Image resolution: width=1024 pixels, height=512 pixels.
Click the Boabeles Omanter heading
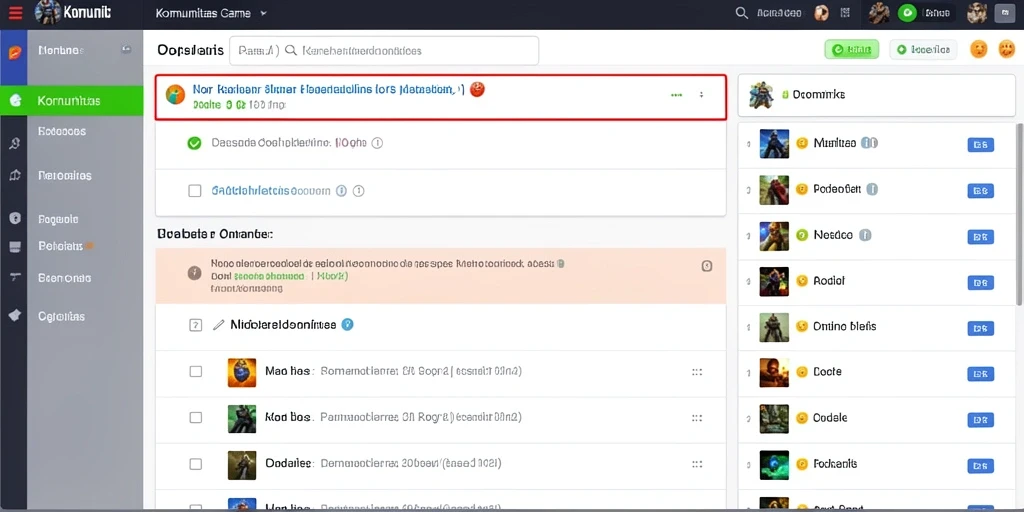[215, 233]
